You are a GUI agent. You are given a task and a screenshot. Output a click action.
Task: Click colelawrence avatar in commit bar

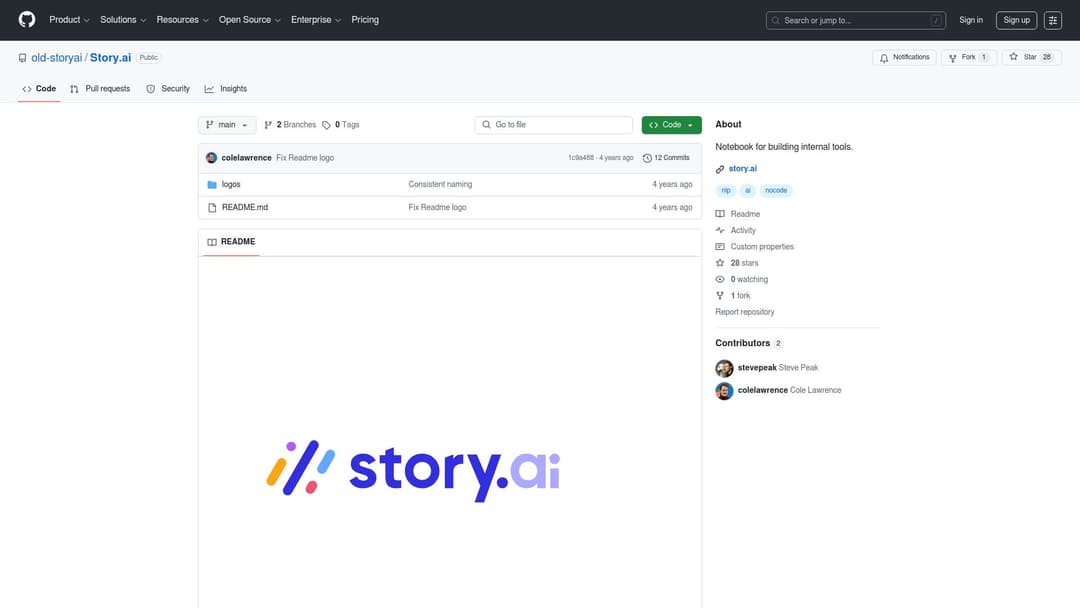(212, 158)
